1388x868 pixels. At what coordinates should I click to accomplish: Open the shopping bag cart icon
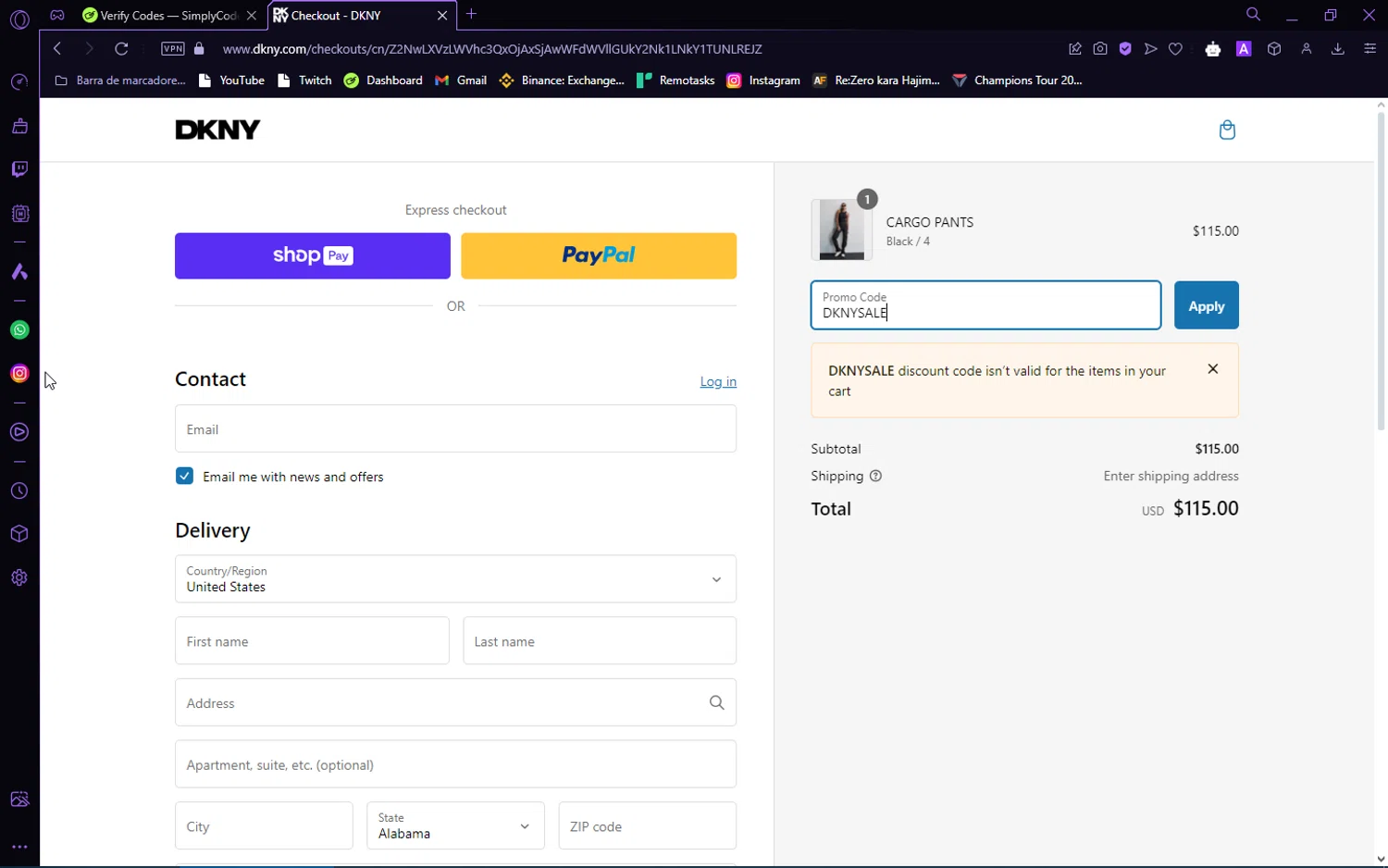(x=1227, y=130)
